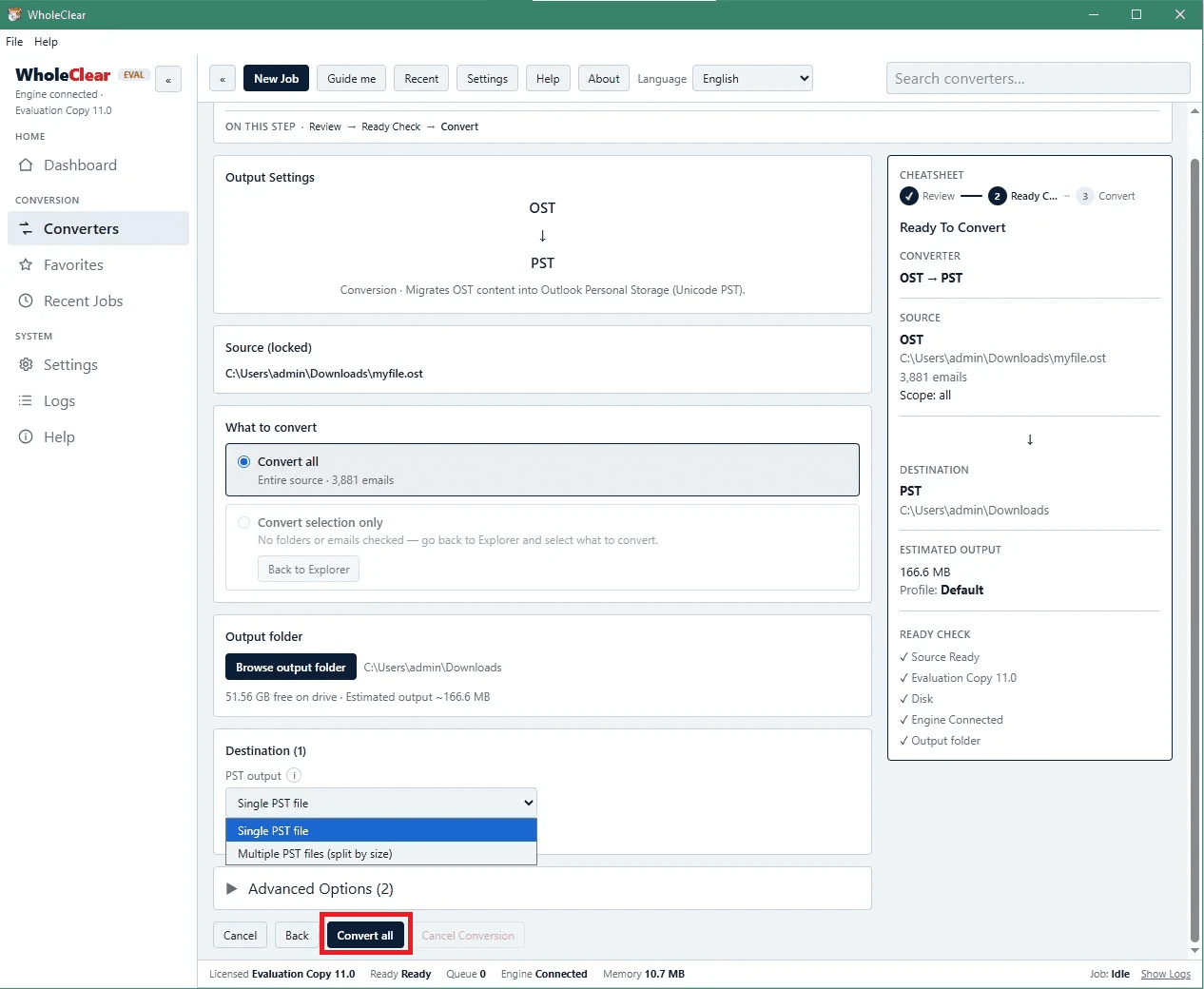
Task: Click the Help circle icon in sidebar
Action: pyautogui.click(x=26, y=437)
